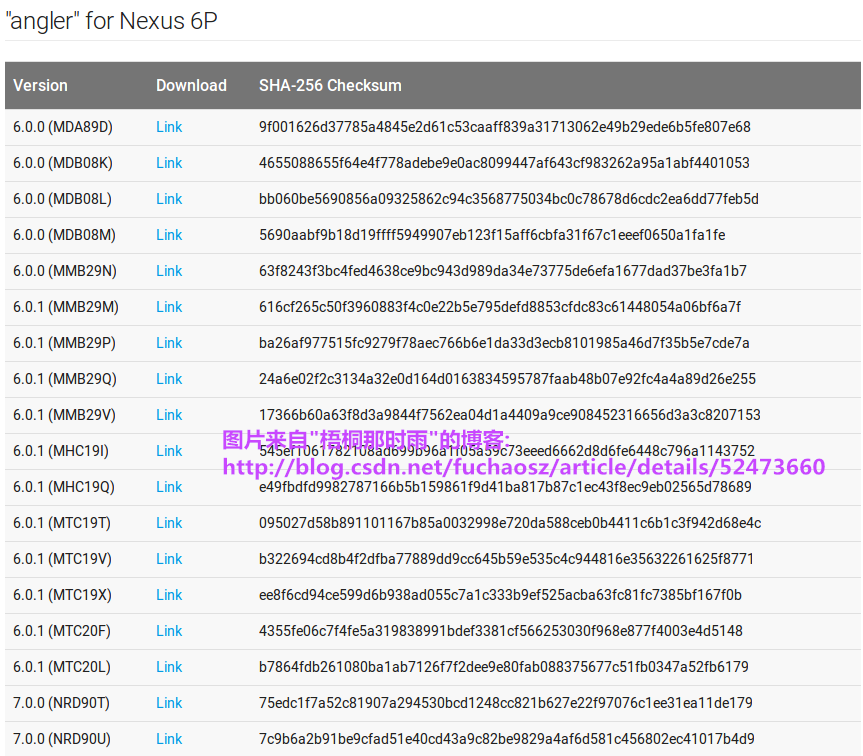Open the Link for 6.0.0 (MDB08L)

169,199
